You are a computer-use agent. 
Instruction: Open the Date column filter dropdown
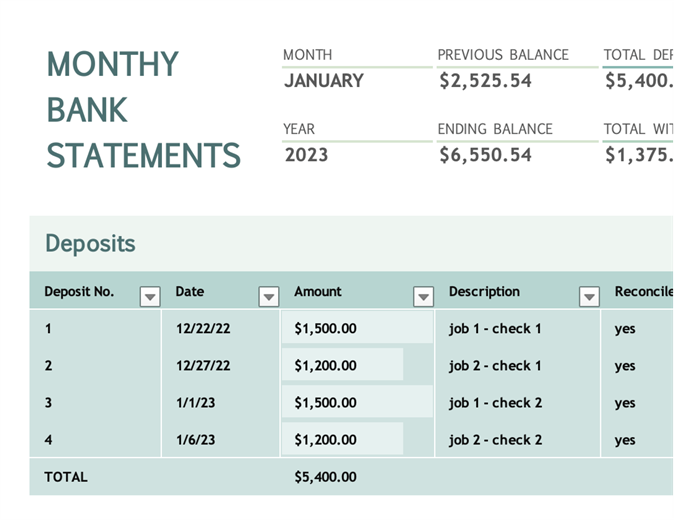[268, 296]
